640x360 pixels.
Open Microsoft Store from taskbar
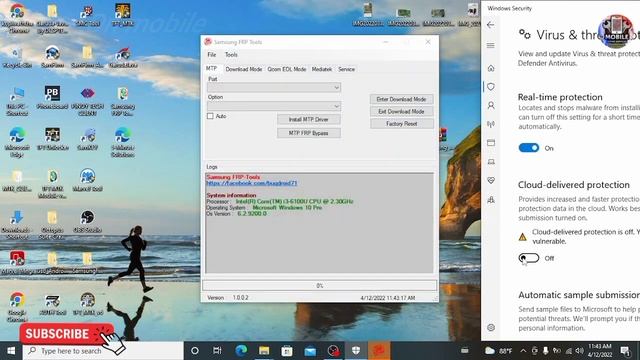point(287,351)
